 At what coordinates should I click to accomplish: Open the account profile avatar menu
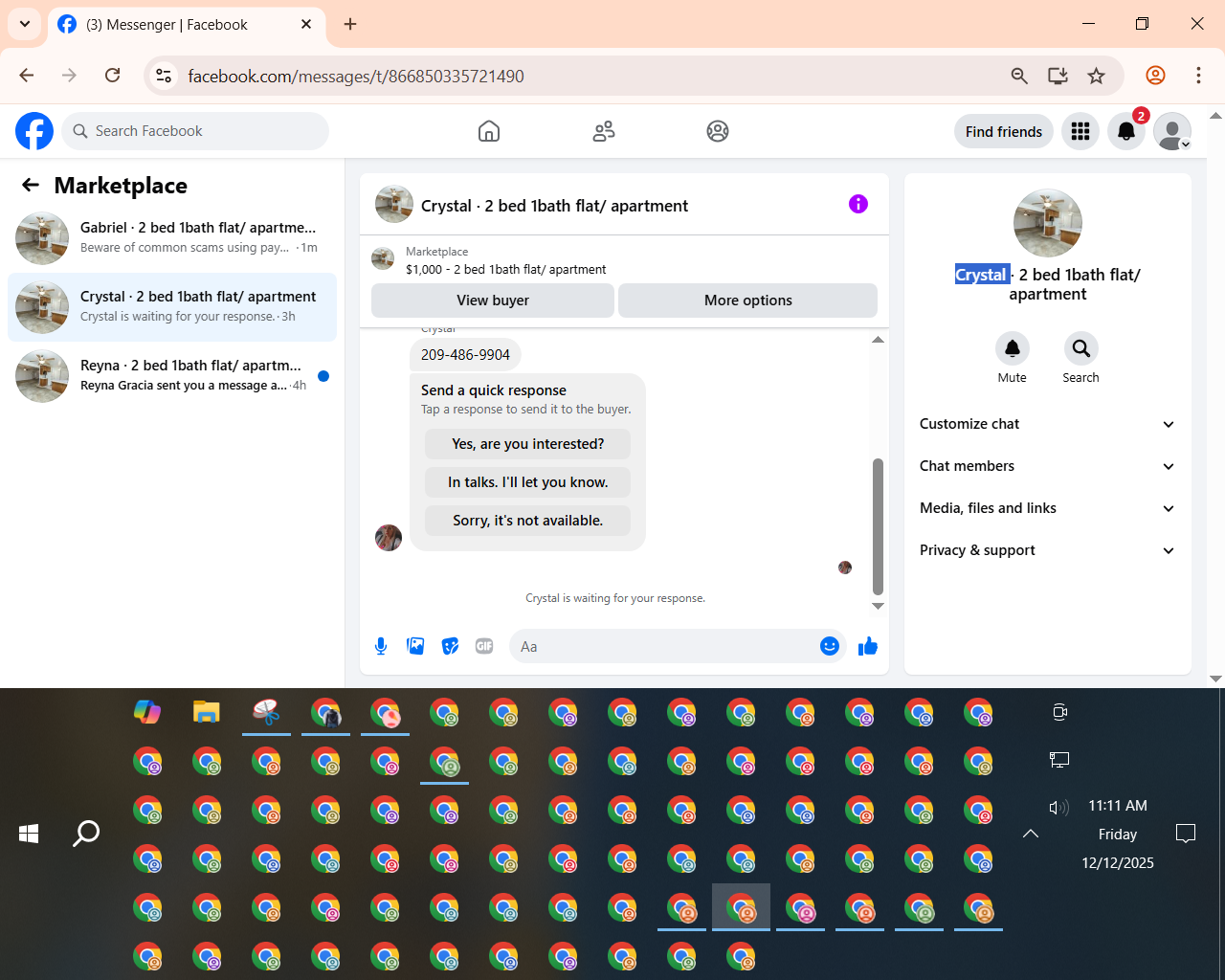pos(1172,131)
